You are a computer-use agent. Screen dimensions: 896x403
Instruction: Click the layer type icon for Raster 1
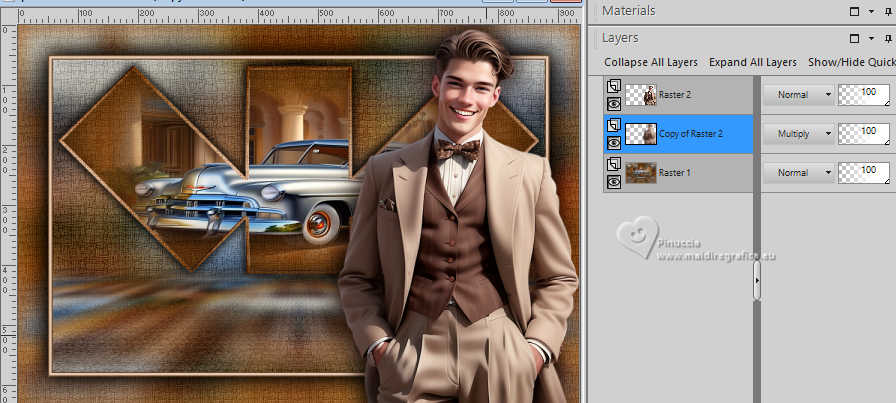612,164
